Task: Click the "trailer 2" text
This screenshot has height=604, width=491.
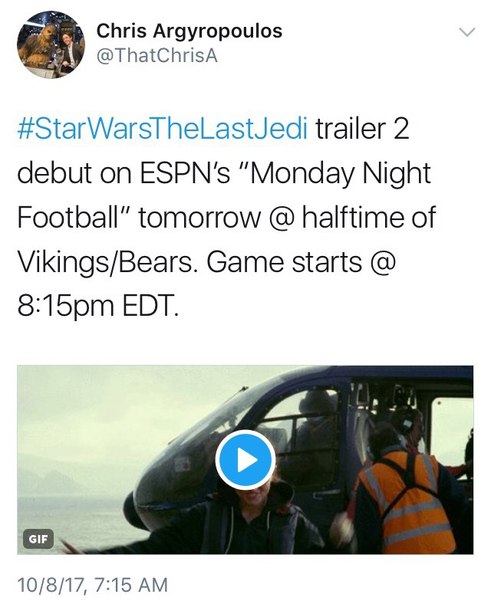Action: (363, 129)
